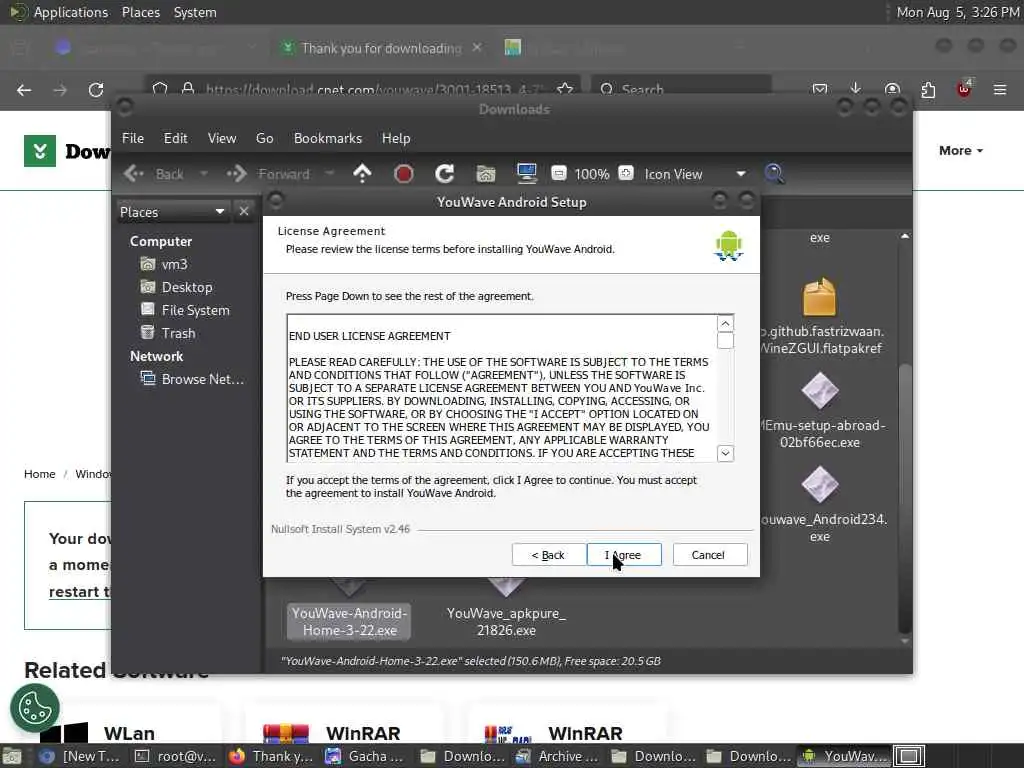
Task: Select MEmu-setup-abroad exe file icon
Action: click(820, 391)
